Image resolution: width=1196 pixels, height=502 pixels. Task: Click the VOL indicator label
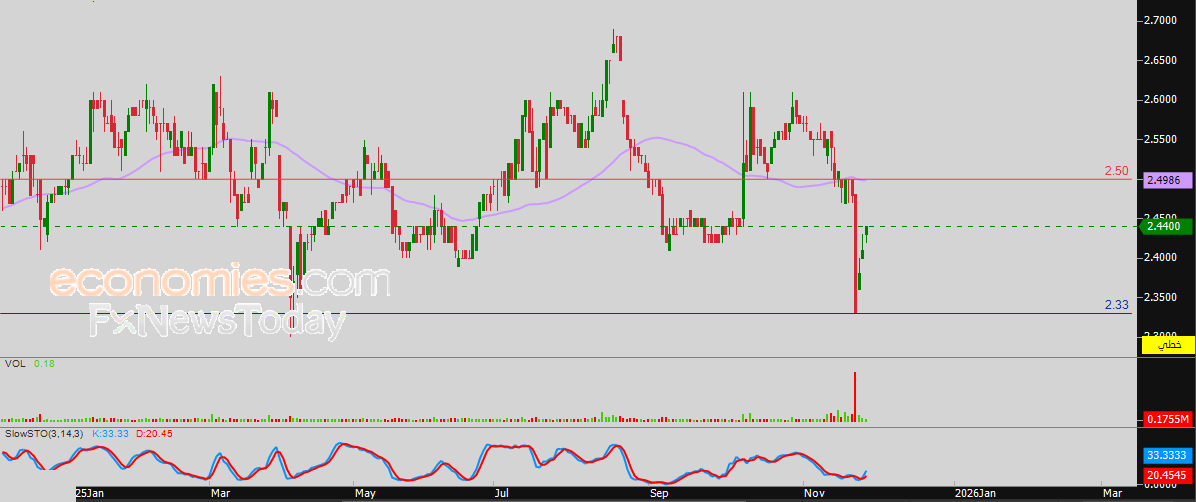14,364
